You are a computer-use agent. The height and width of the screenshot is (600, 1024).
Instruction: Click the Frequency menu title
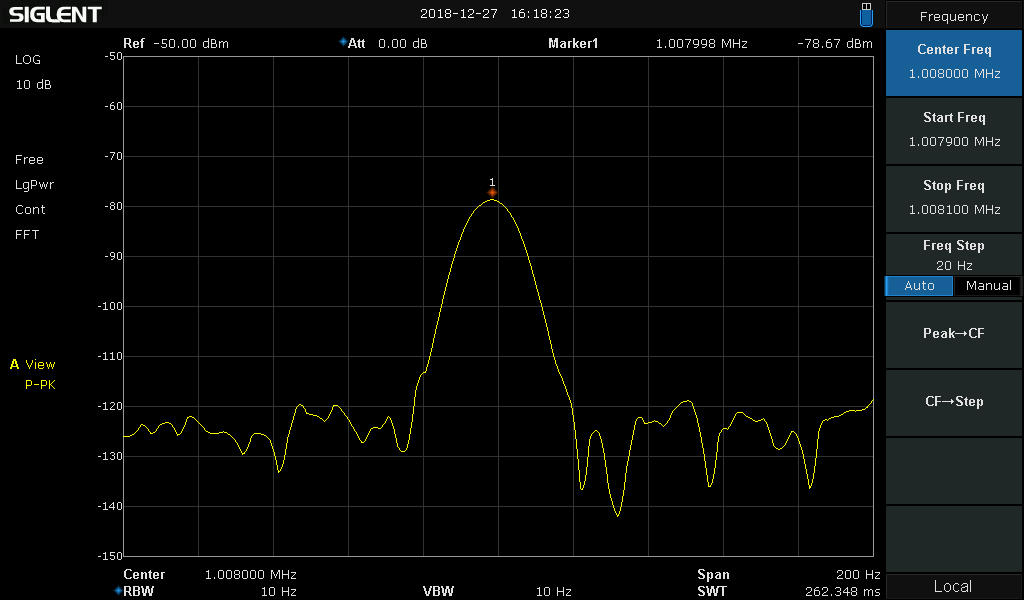(954, 16)
